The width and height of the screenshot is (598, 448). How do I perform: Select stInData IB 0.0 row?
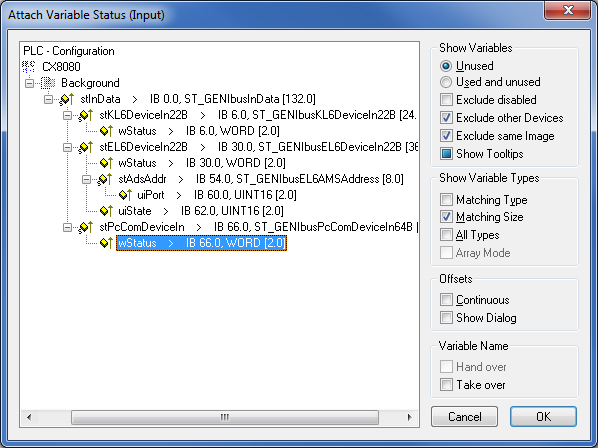coord(198,99)
